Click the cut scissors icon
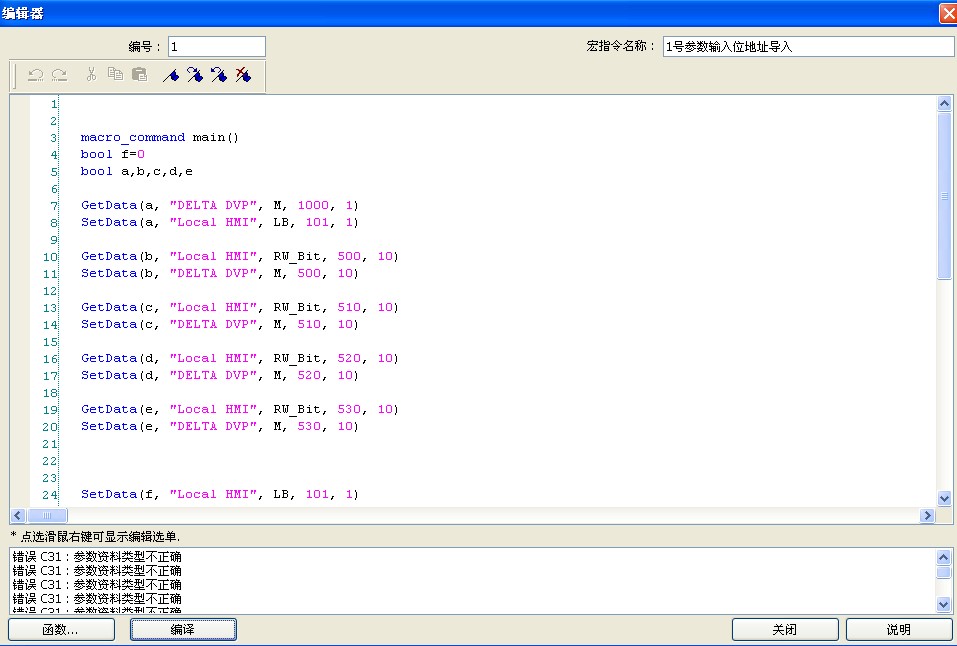 (x=91, y=75)
